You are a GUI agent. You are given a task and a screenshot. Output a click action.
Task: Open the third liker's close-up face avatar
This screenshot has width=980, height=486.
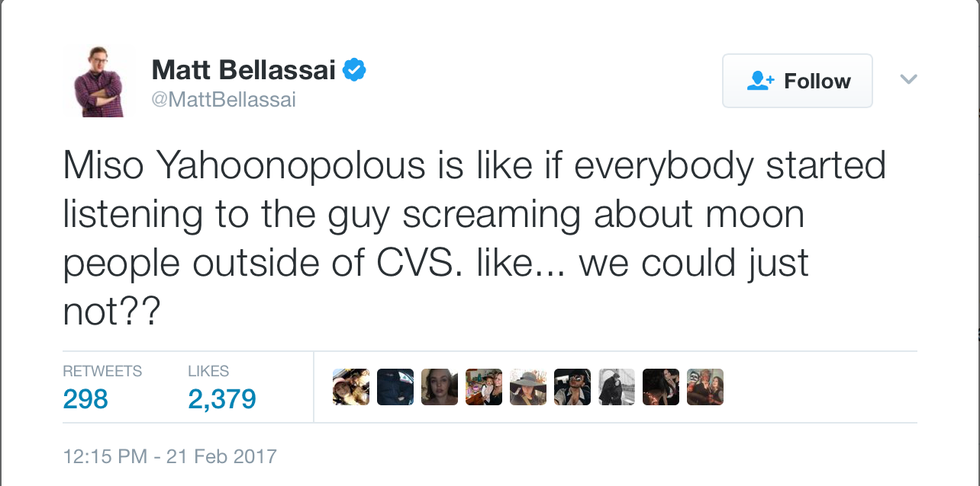[439, 387]
